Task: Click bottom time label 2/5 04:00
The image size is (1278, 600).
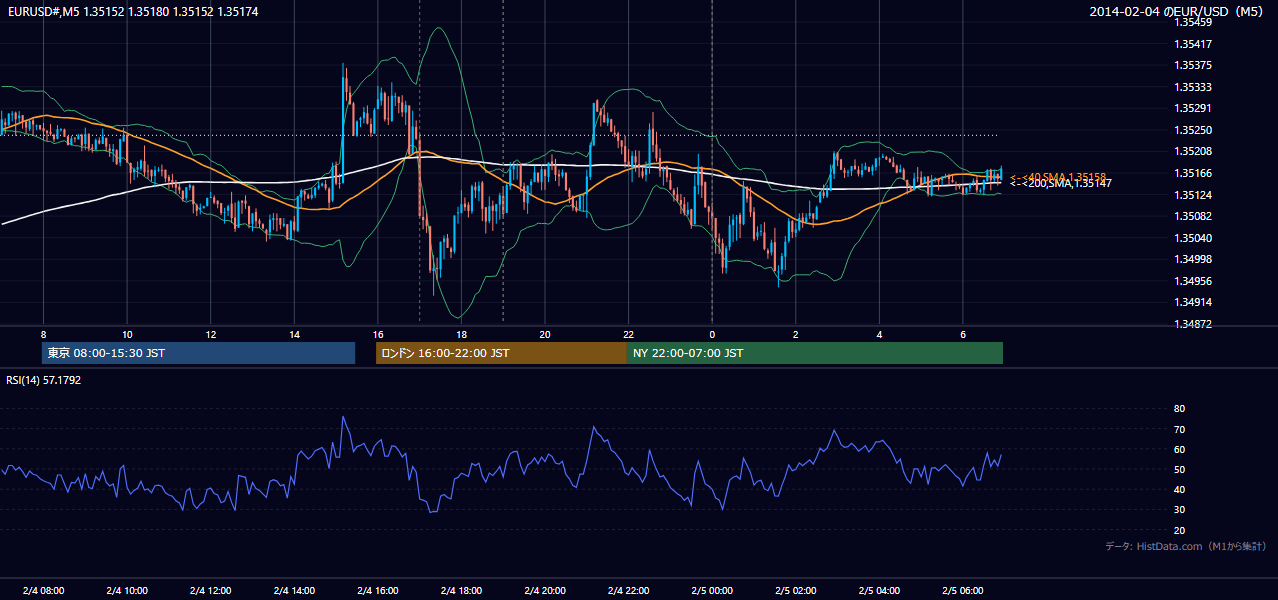Action: 878,590
